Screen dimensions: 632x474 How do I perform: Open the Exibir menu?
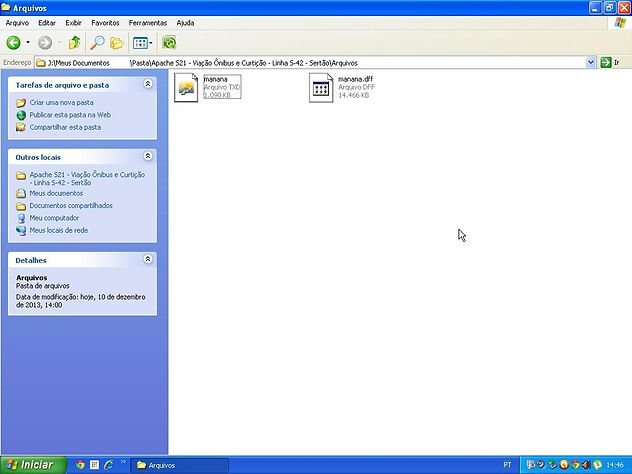73,23
